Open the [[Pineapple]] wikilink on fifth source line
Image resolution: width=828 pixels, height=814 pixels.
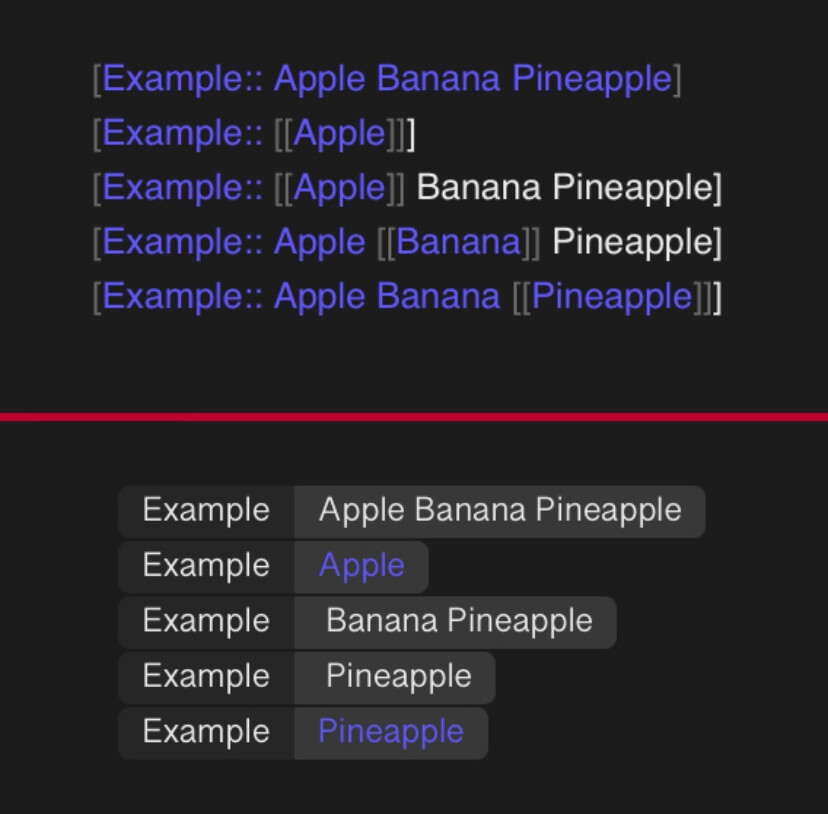(611, 297)
